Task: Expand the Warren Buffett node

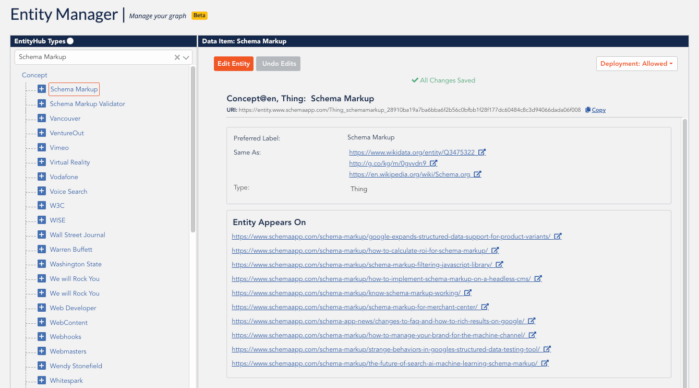Action: click(x=41, y=249)
